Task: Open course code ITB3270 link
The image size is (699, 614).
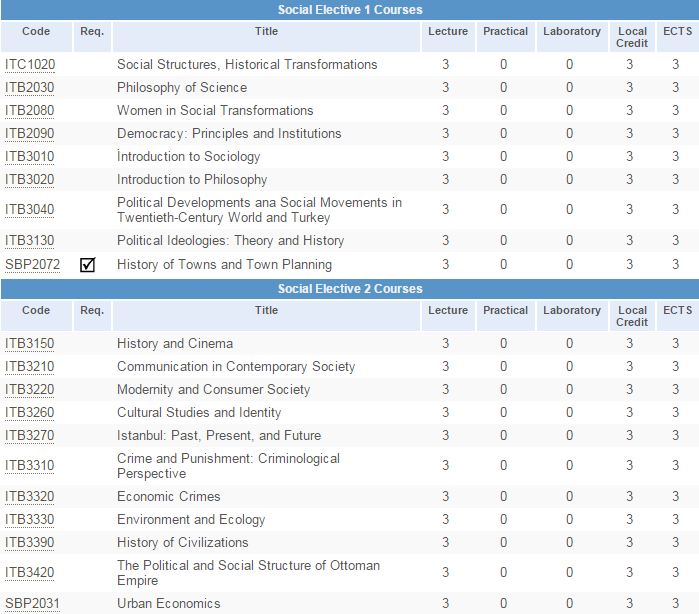Action: coord(30,436)
